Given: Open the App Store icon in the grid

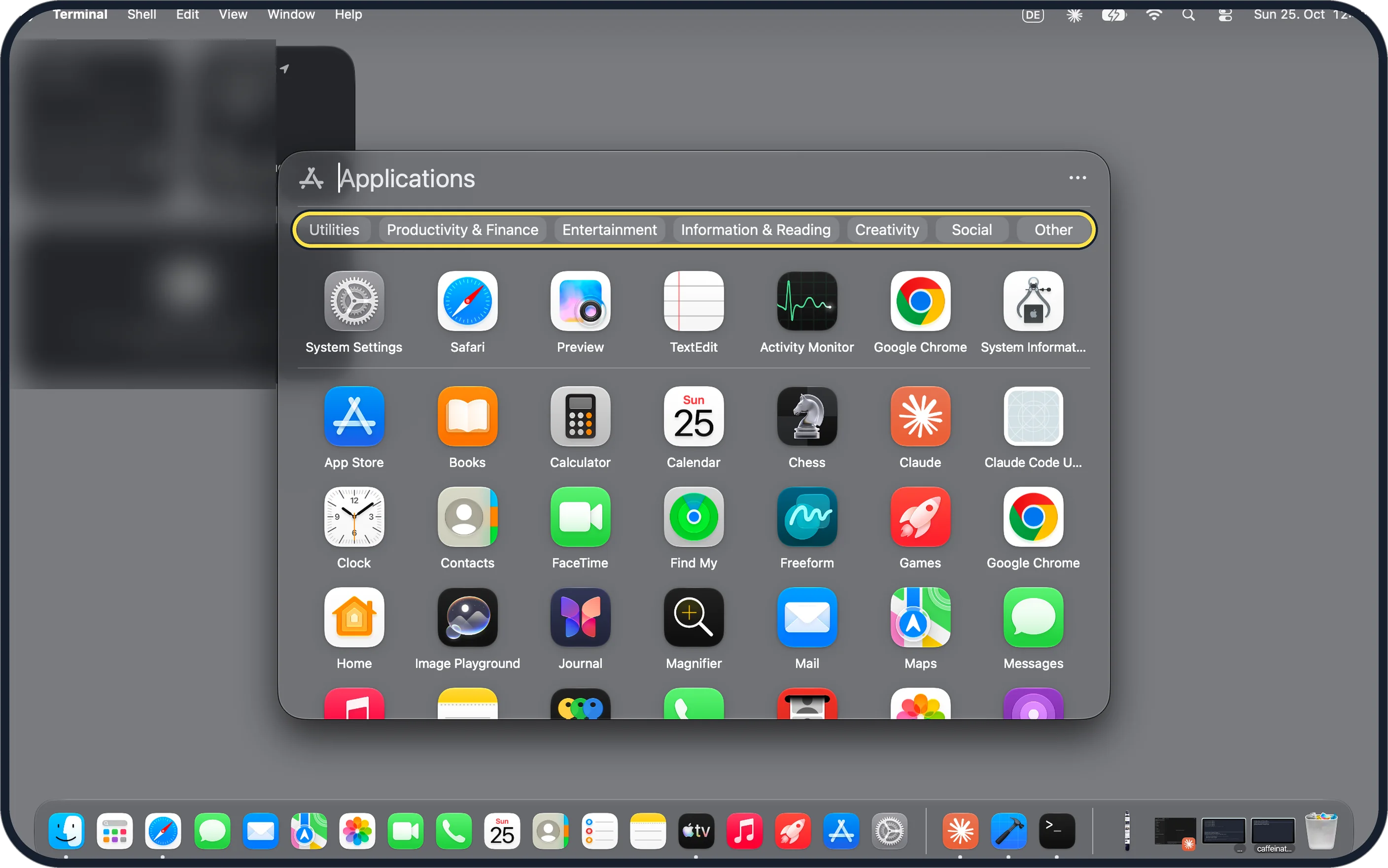Looking at the screenshot, I should (x=354, y=416).
